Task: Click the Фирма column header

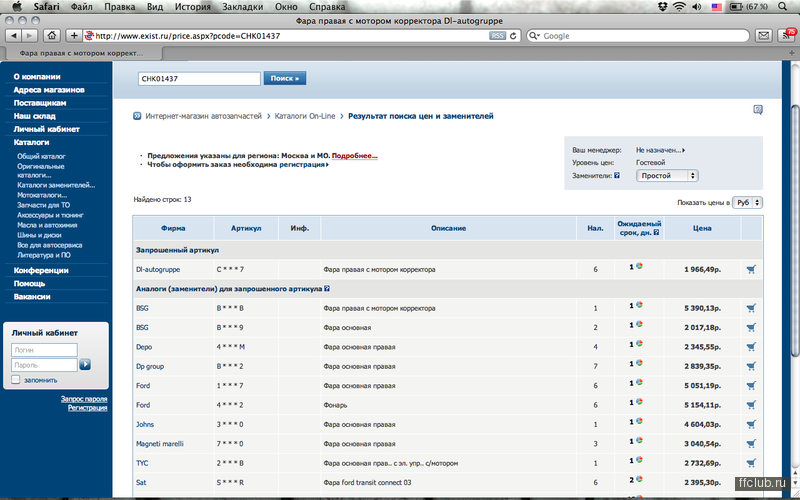Action: [x=173, y=228]
